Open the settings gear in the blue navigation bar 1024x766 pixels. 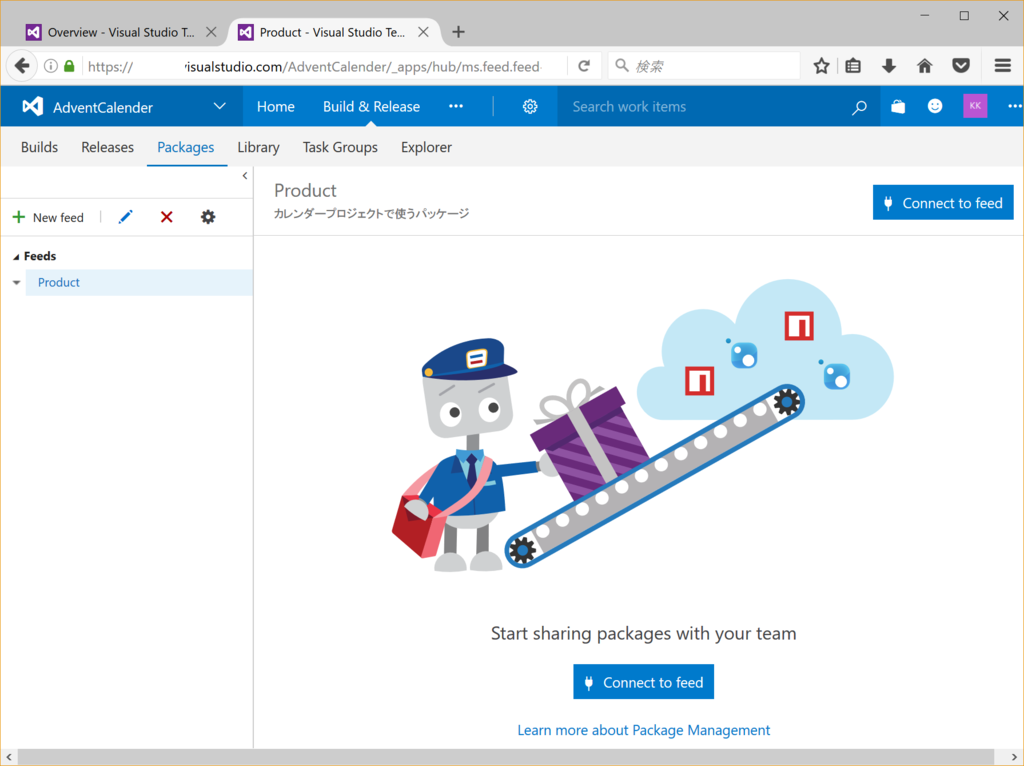coord(530,106)
